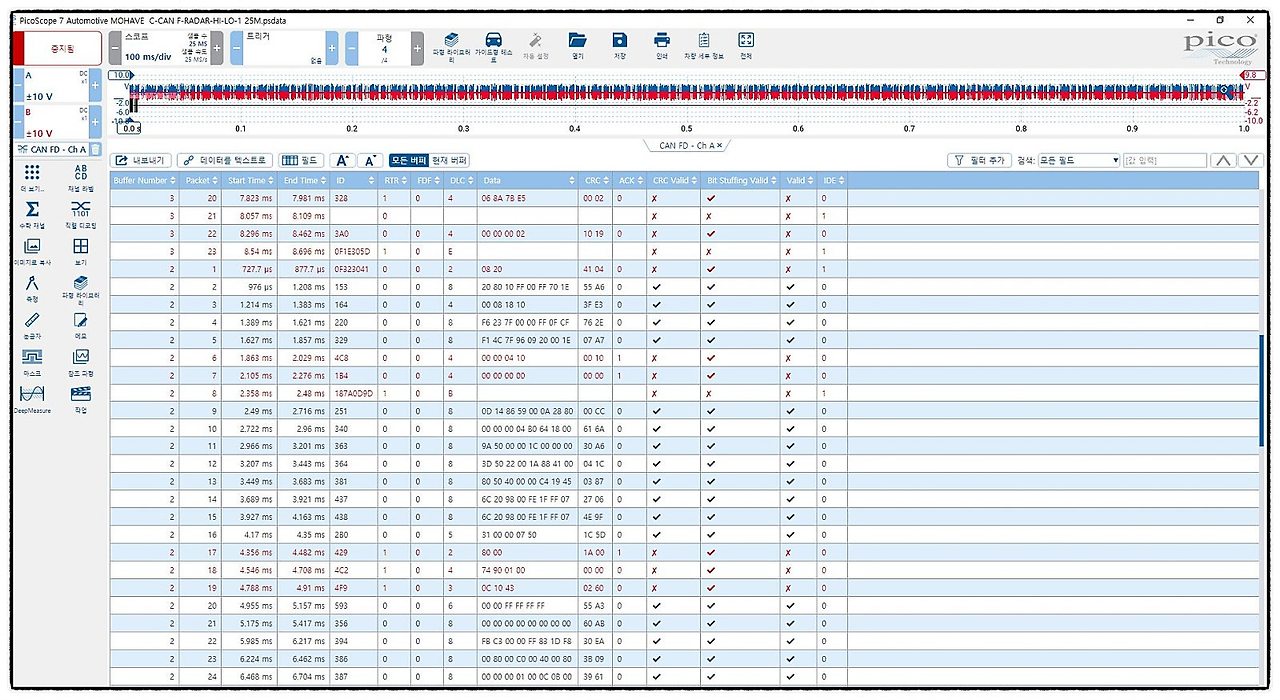Go to next waveform buffer with plus
This screenshot has height=700, width=1280.
coord(417,47)
